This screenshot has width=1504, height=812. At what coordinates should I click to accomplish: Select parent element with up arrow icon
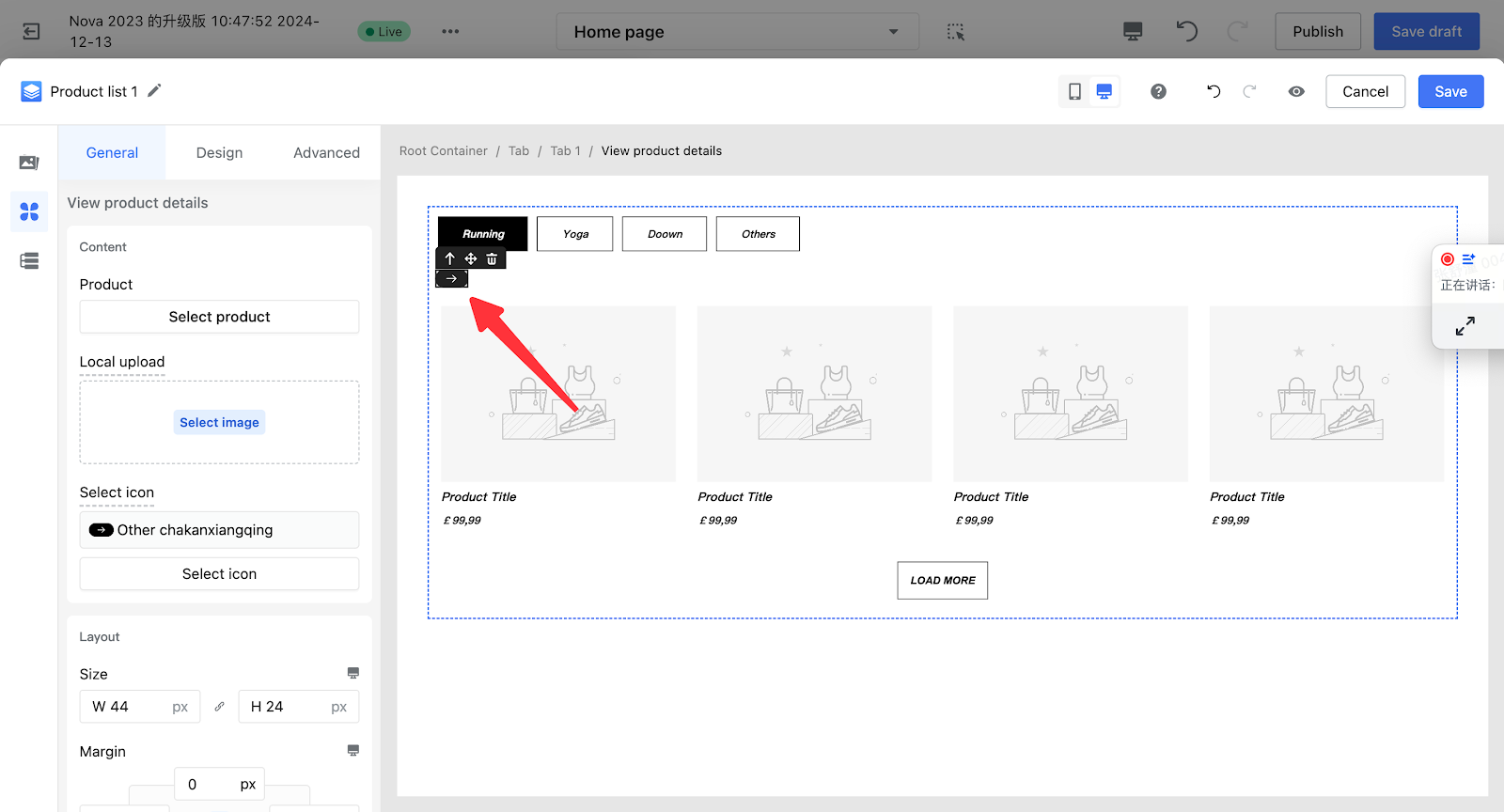tap(450, 258)
